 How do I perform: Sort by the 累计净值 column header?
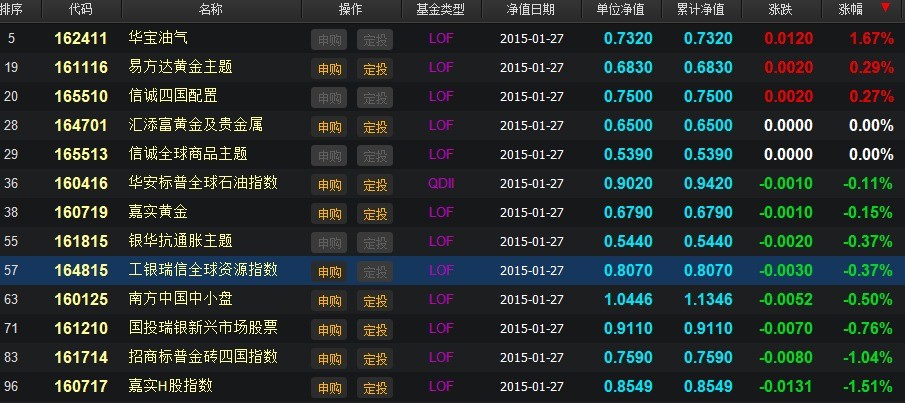coord(701,9)
